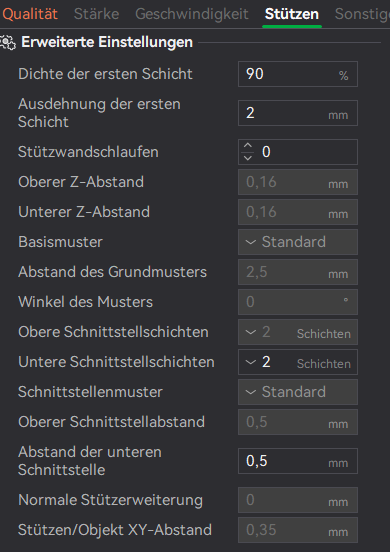The width and height of the screenshot is (390, 552).
Task: Switch to the Qualität tab
Action: click(x=30, y=14)
